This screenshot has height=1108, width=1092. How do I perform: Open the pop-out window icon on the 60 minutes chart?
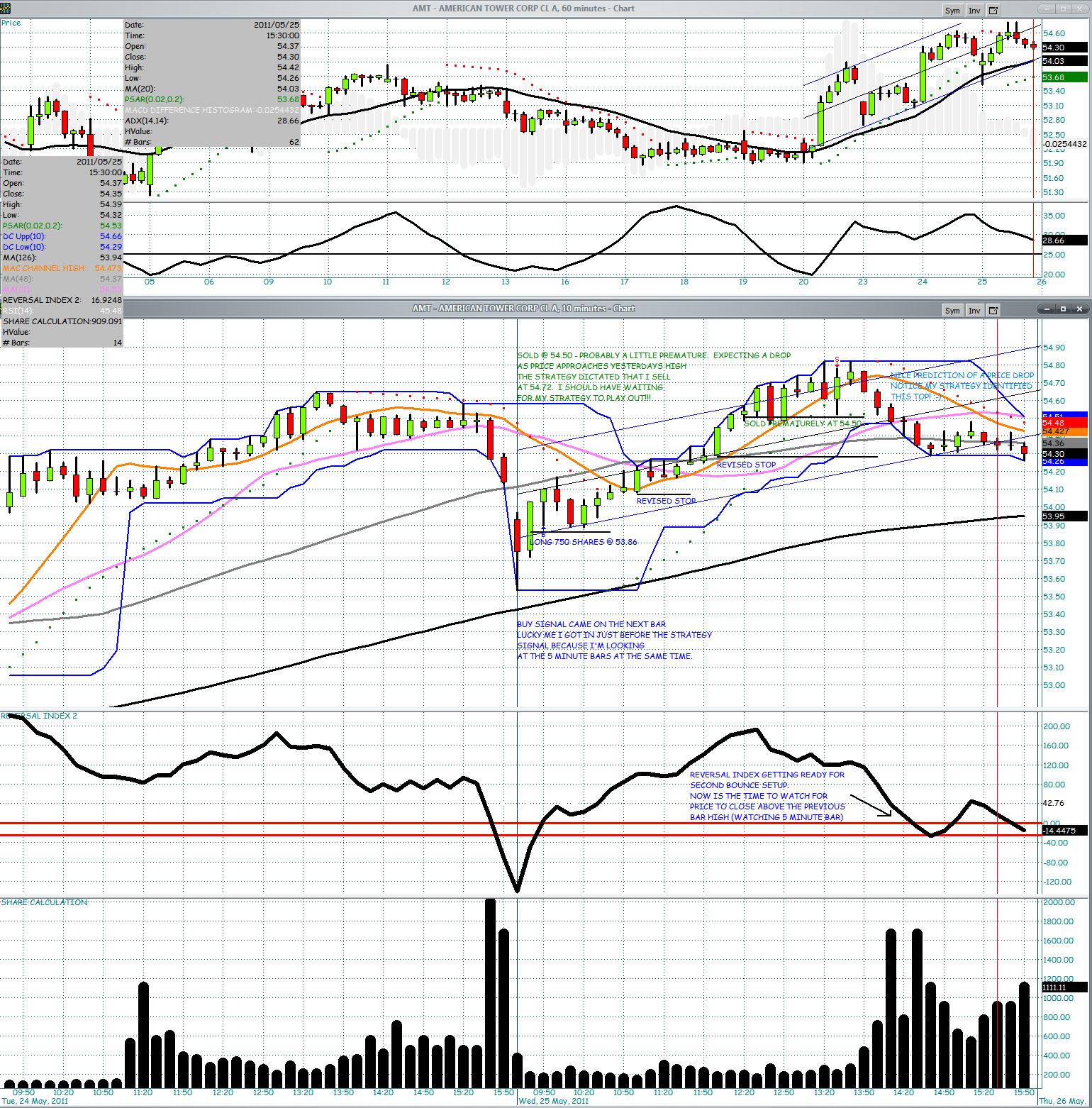tap(993, 11)
